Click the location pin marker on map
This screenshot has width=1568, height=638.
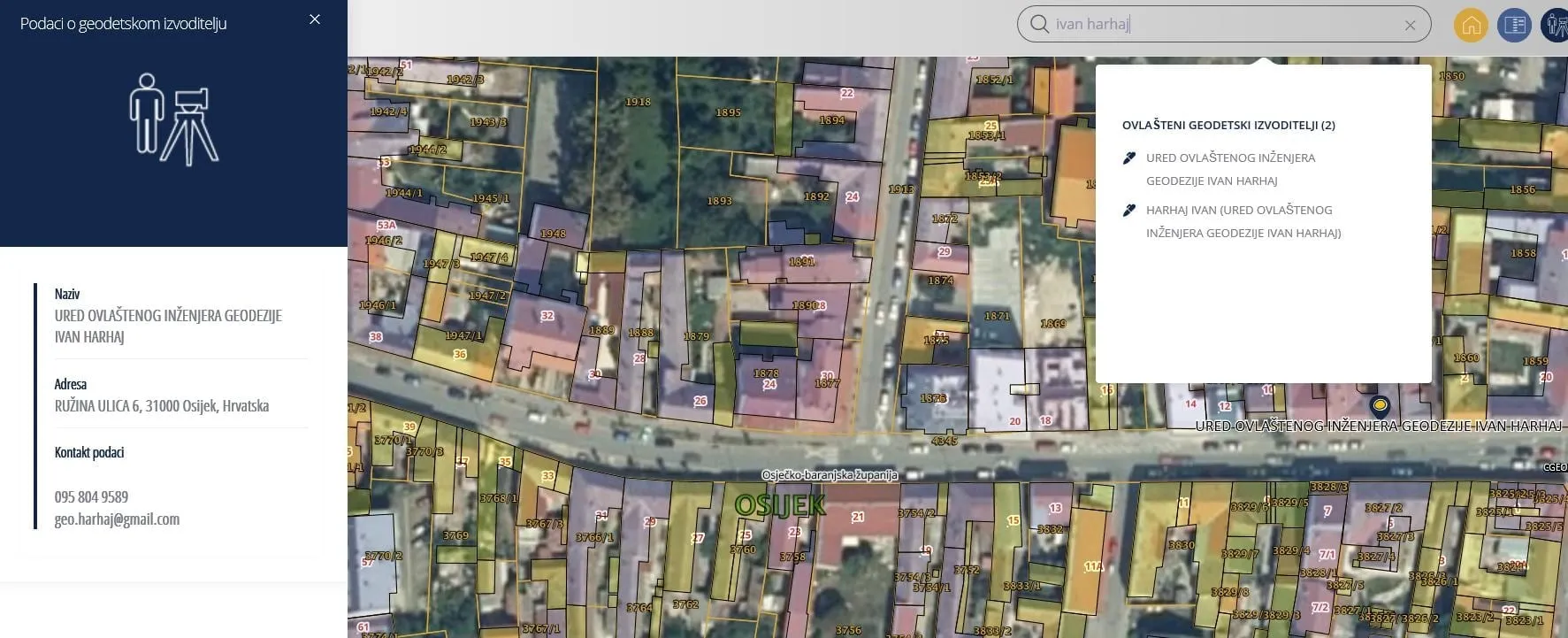pos(1379,406)
